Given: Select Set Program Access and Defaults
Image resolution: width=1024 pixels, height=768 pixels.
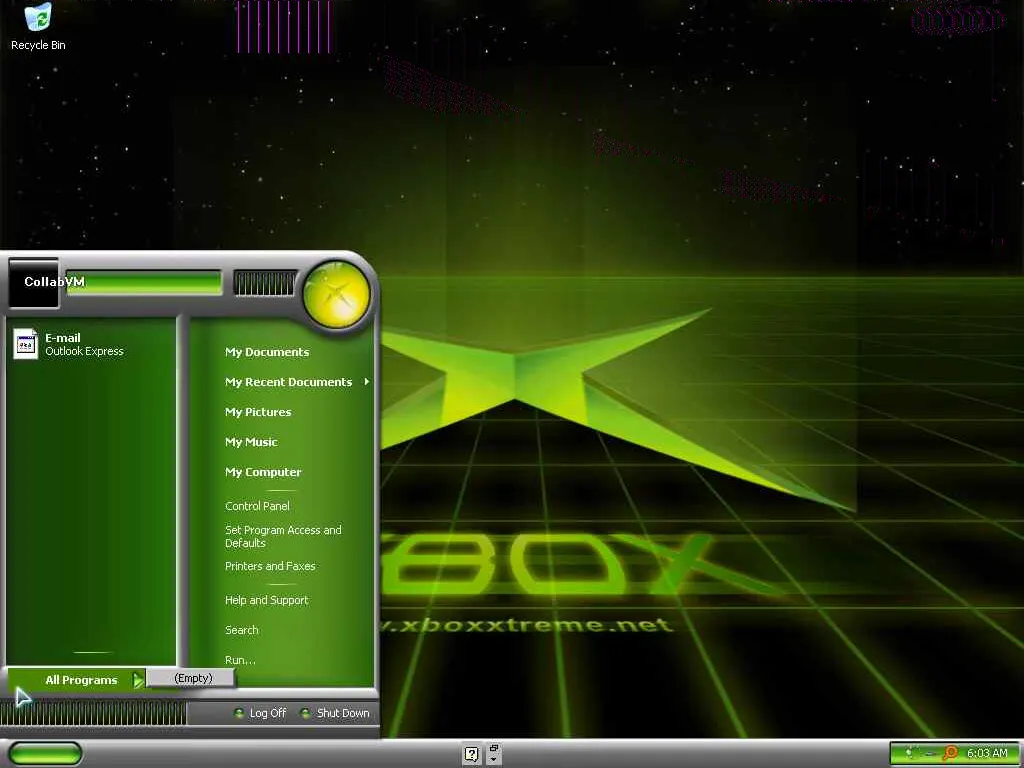Looking at the screenshot, I should click(x=283, y=536).
